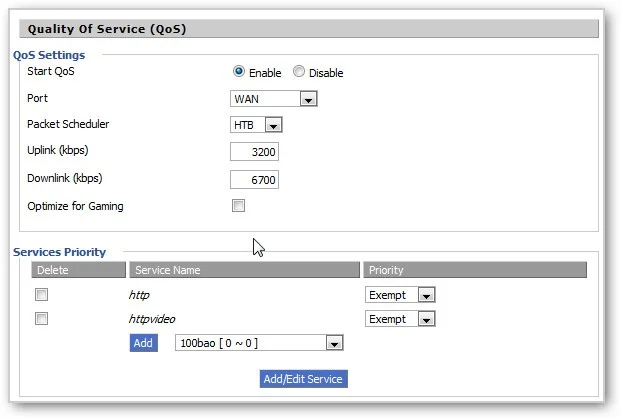Image resolution: width=621 pixels, height=419 pixels.
Task: Open the Port dropdown showing WAN
Action: [274, 99]
